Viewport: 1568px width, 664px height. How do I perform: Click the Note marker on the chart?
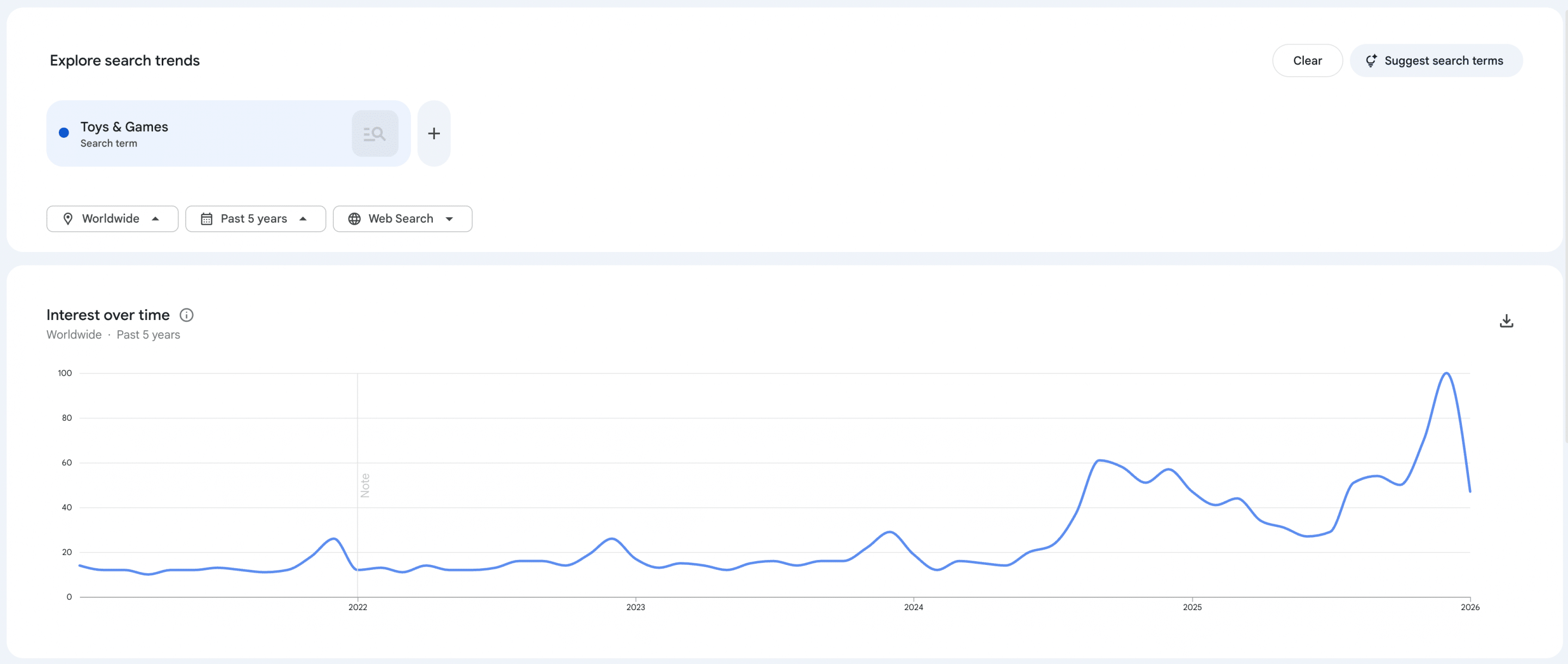[x=365, y=485]
